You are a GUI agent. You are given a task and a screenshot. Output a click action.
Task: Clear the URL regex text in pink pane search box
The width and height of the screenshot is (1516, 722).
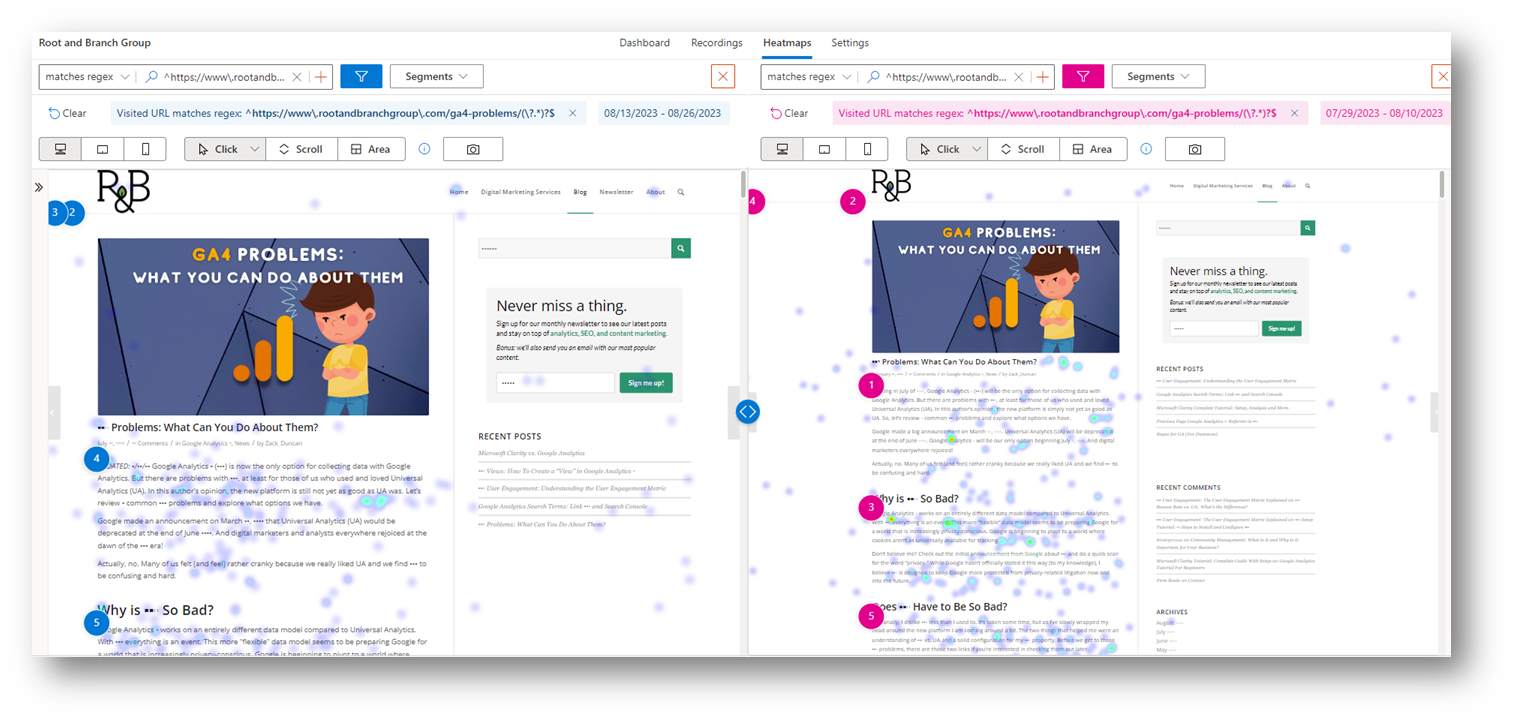click(x=1019, y=76)
